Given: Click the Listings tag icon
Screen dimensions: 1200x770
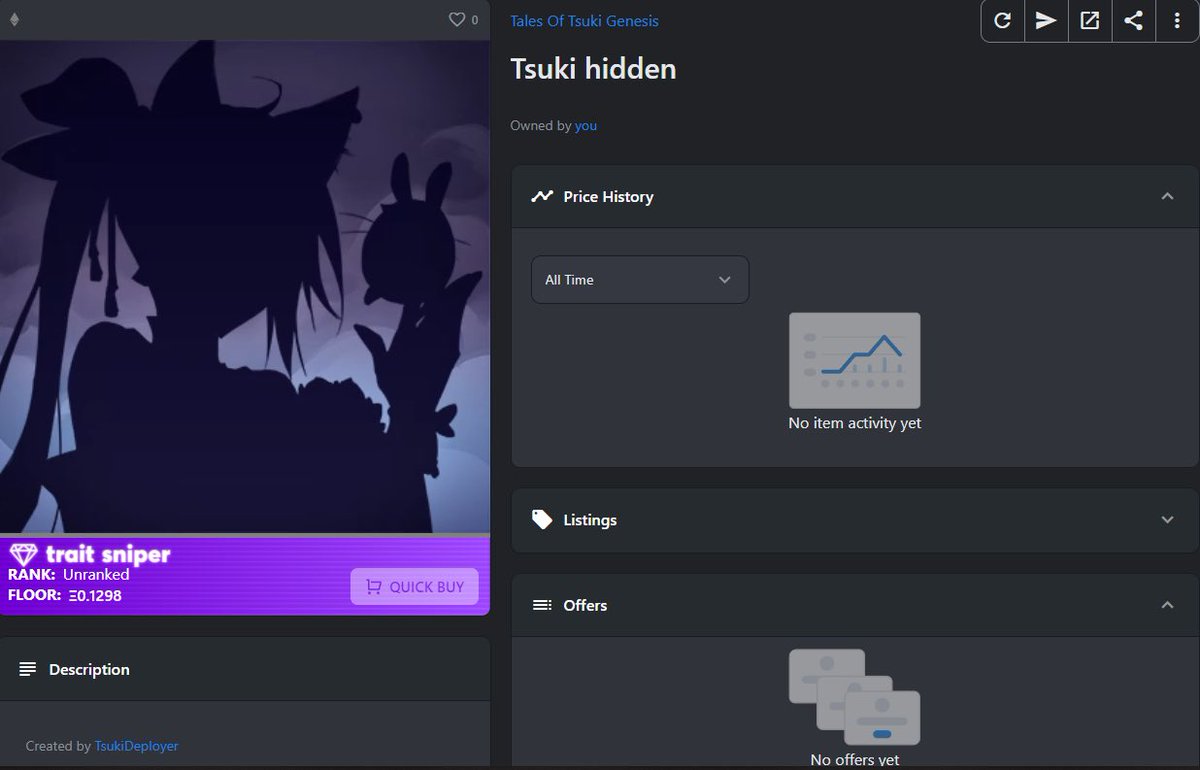Looking at the screenshot, I should (542, 520).
